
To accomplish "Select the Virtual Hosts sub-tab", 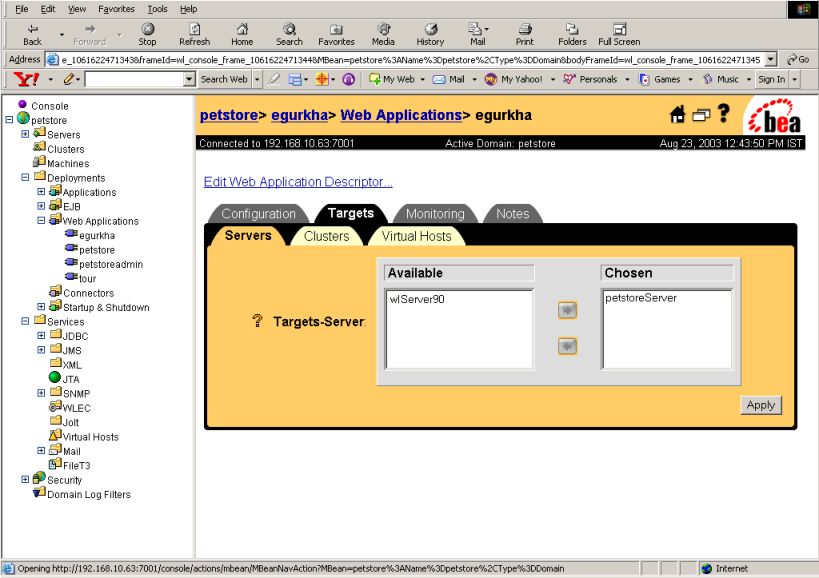I will coord(416,236).
